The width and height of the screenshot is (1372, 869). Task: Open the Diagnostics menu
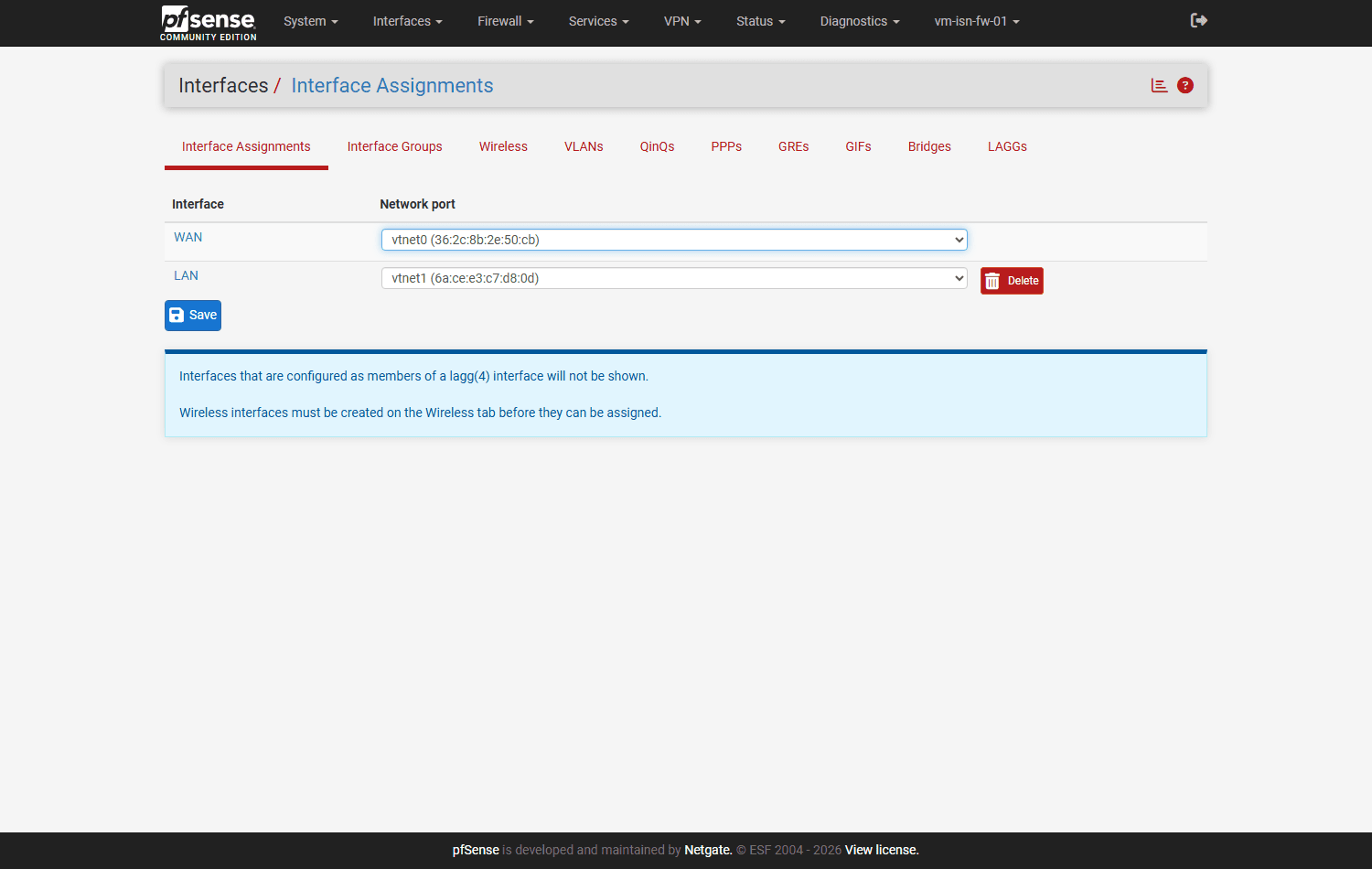point(860,21)
